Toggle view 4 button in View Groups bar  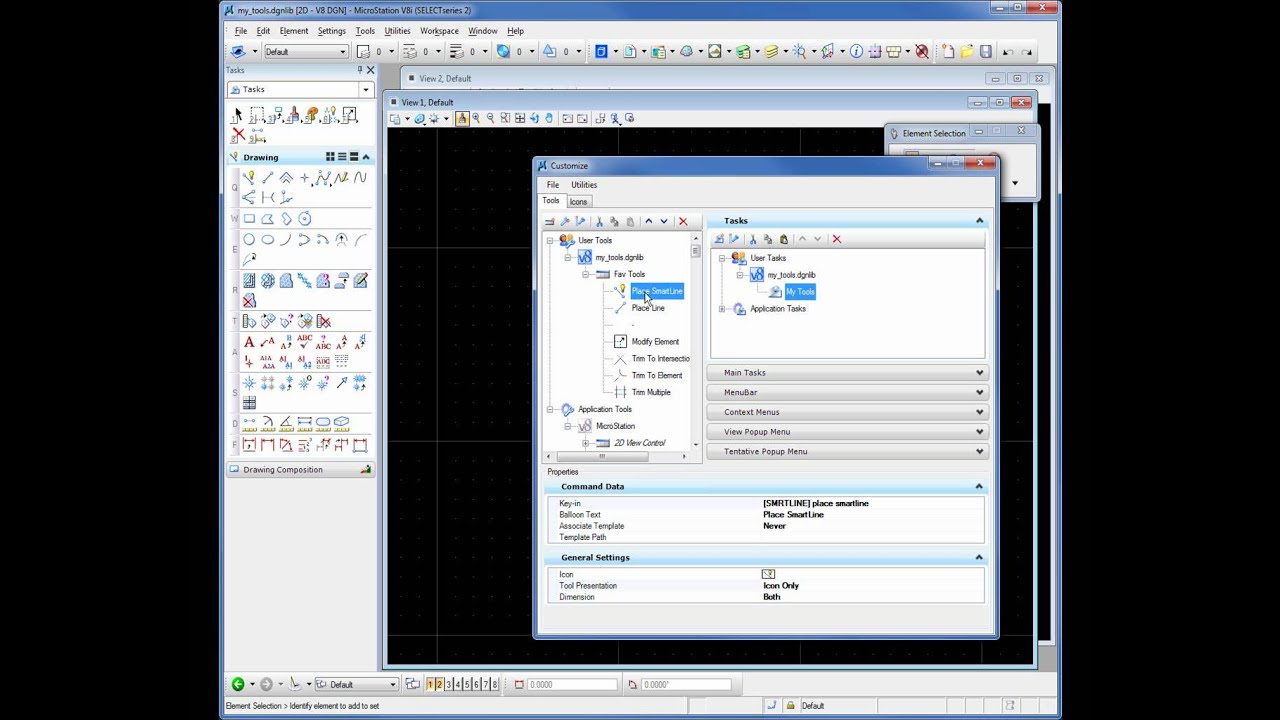click(x=458, y=684)
